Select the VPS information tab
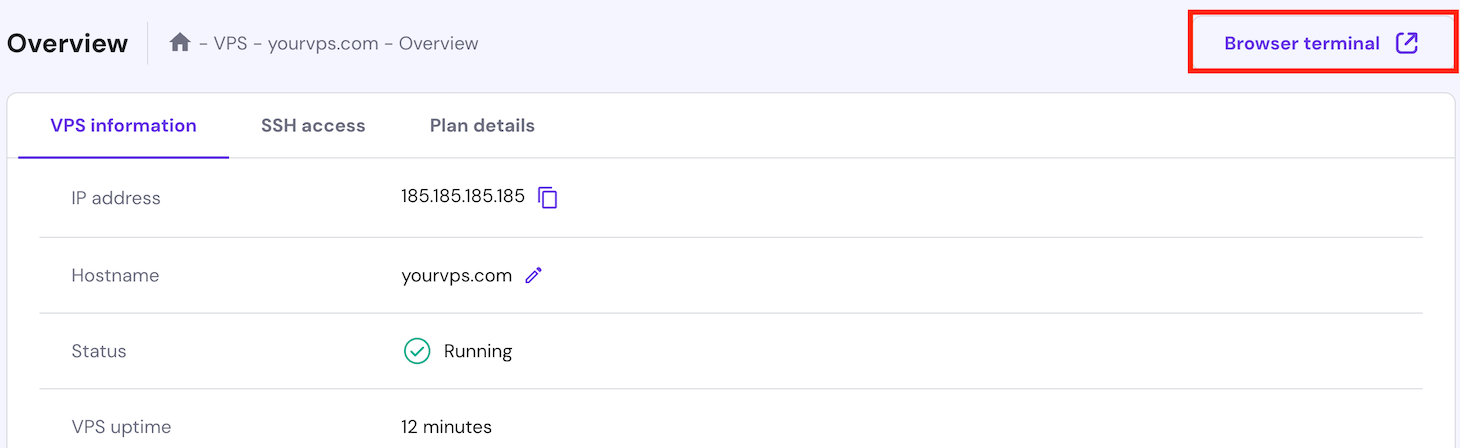1460x448 pixels. (x=123, y=126)
